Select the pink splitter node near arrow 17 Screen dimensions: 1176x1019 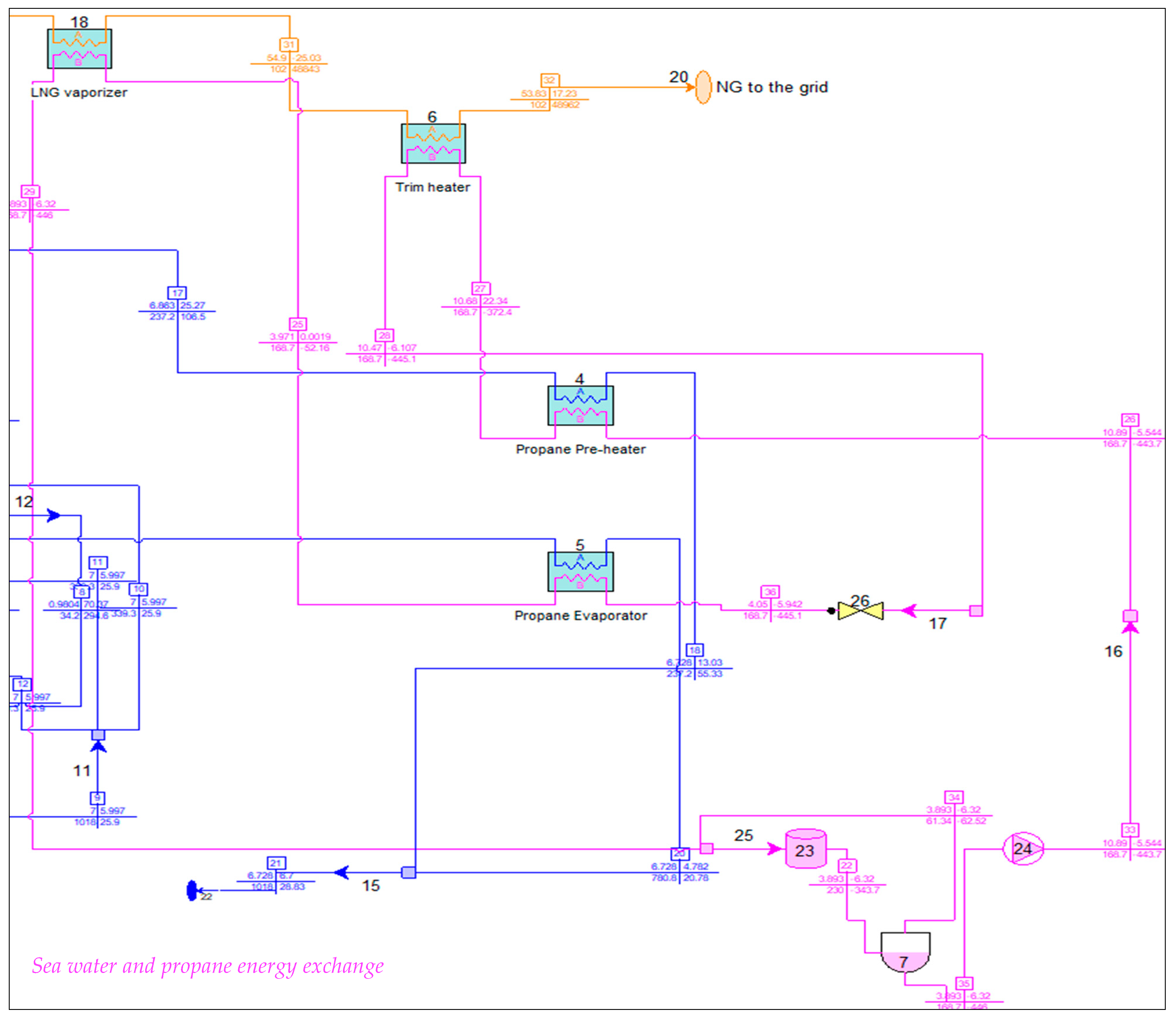pyautogui.click(x=976, y=611)
